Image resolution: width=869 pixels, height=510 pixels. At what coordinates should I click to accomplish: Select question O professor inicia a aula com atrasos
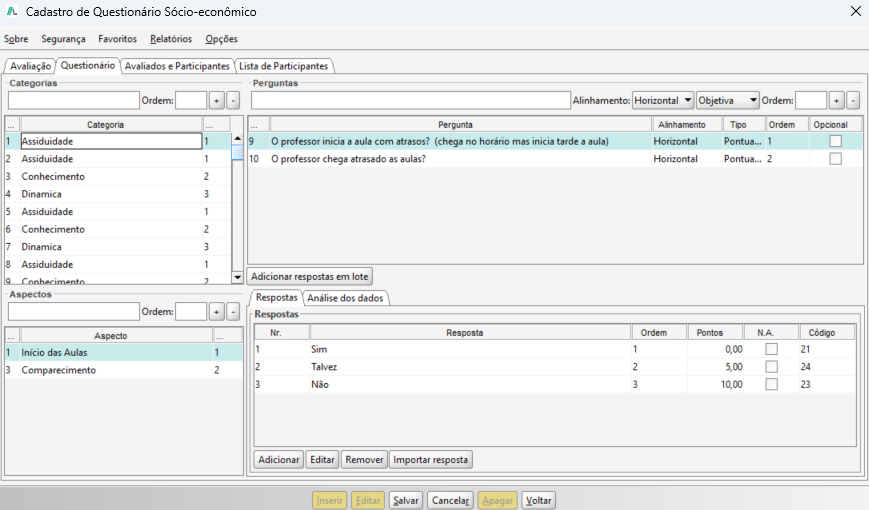555,141
